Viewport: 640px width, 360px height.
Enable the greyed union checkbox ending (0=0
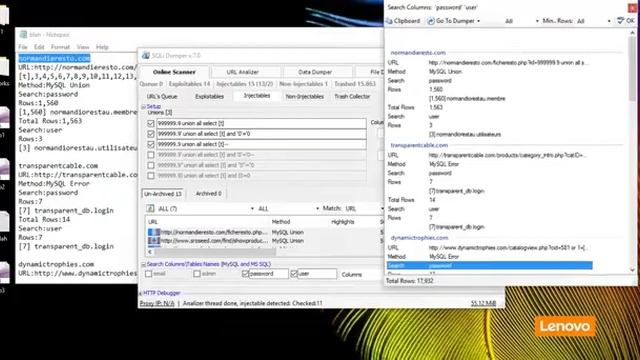click(x=151, y=176)
